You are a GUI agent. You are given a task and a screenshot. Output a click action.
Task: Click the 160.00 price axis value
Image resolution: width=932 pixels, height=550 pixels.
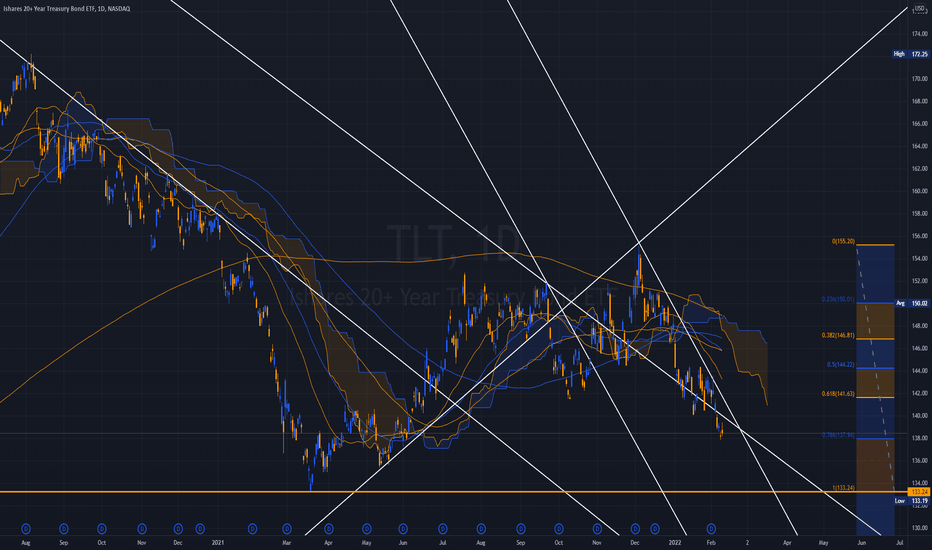tap(920, 191)
